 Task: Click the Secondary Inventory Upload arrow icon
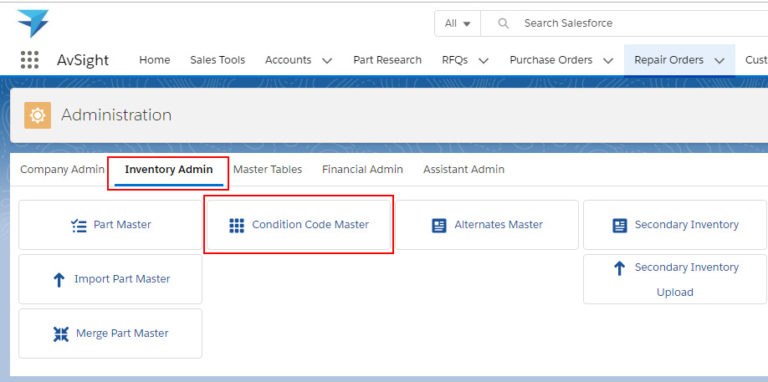point(620,268)
